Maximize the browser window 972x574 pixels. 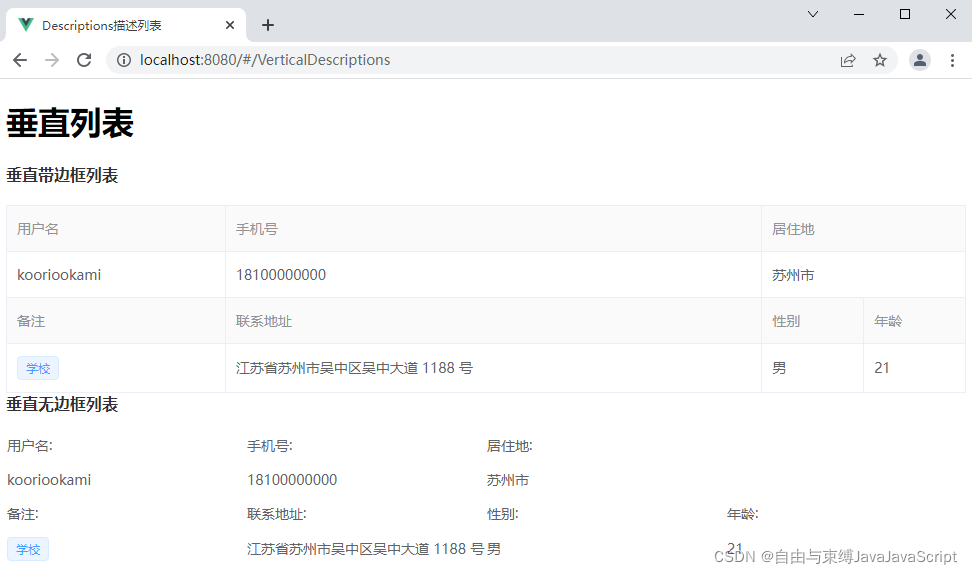point(904,14)
